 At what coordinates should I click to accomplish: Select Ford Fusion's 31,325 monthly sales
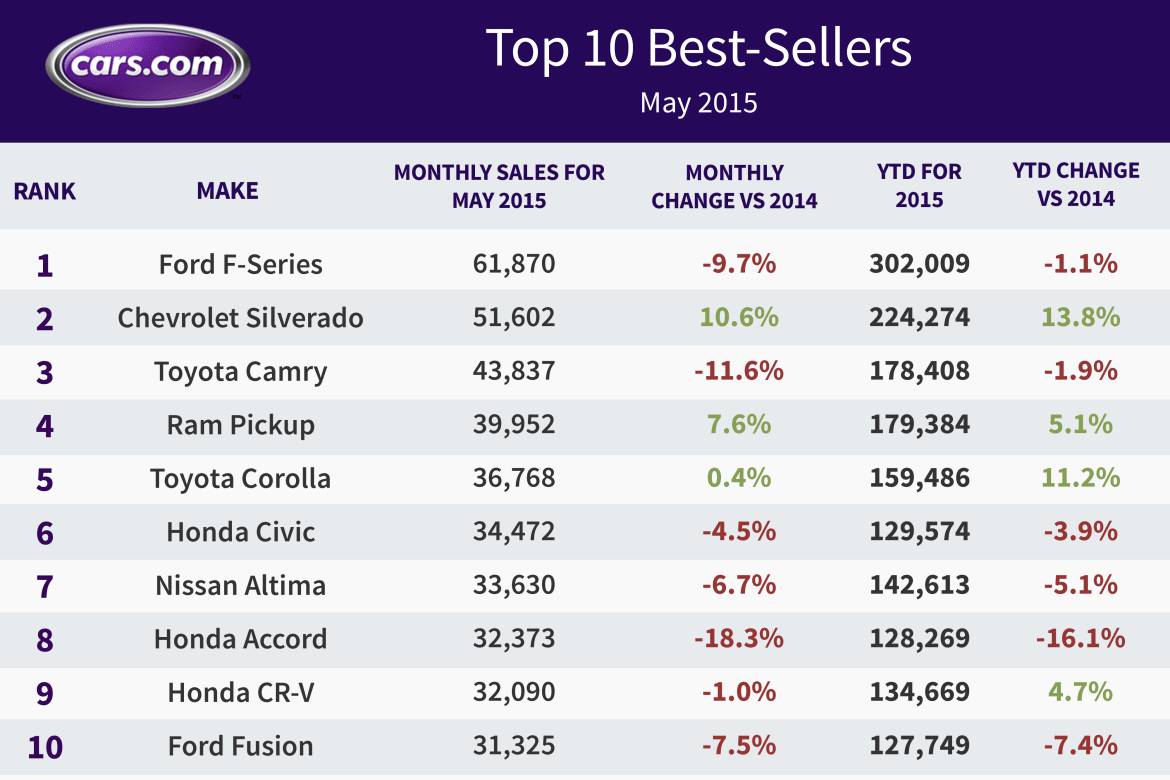[x=514, y=746]
